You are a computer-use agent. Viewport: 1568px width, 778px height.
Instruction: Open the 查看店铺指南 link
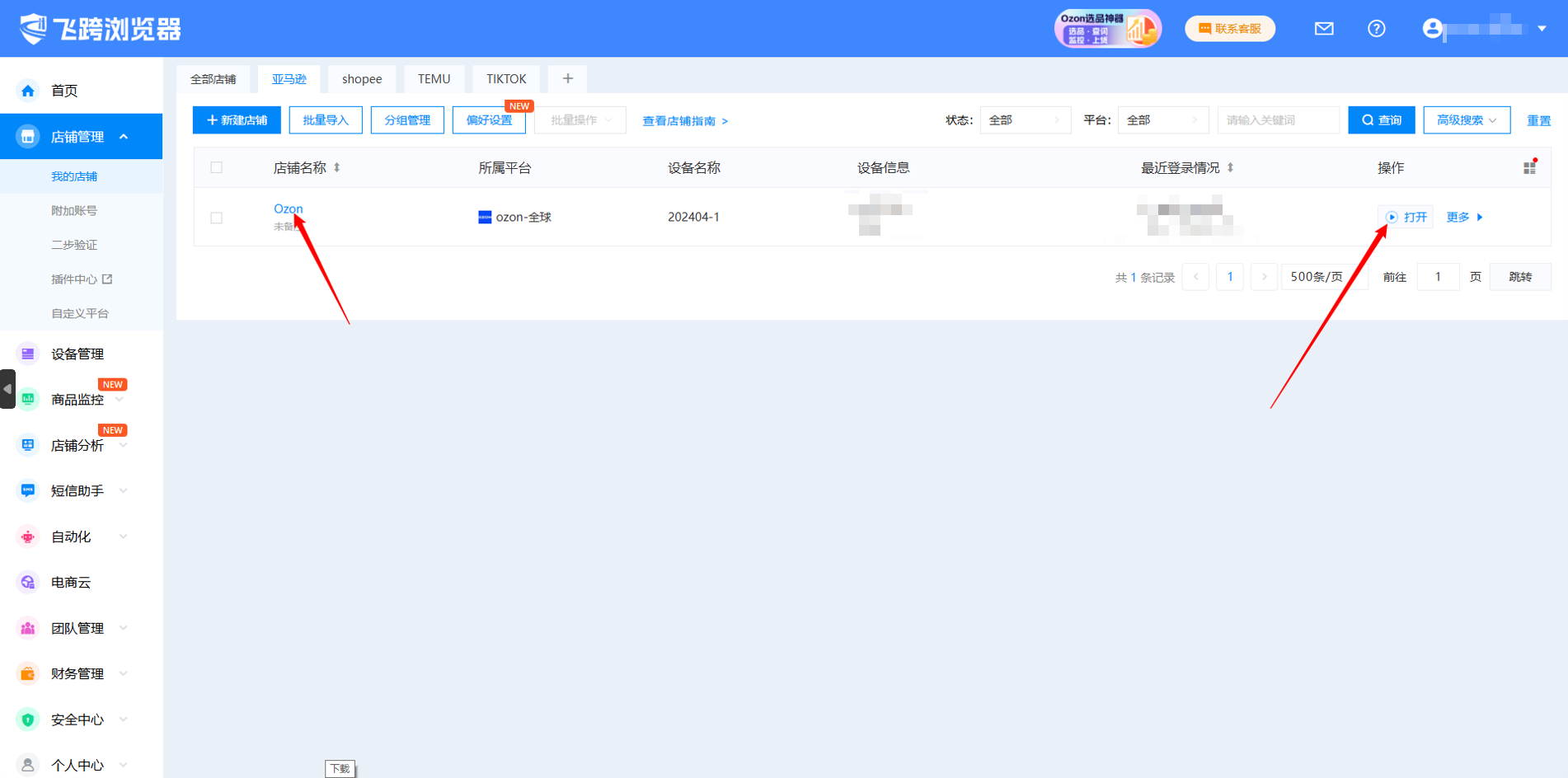[x=684, y=121]
